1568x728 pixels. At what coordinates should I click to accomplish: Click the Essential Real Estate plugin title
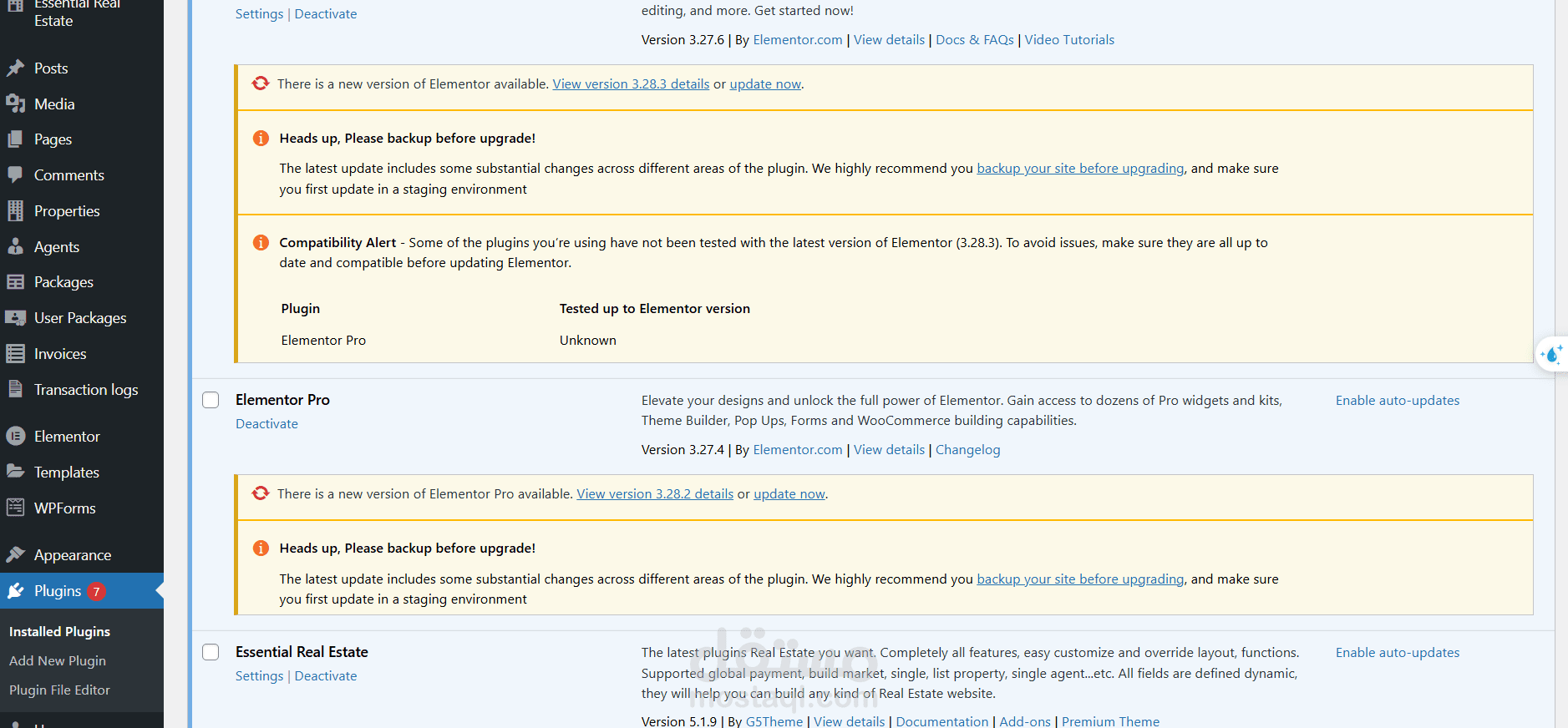pos(302,652)
